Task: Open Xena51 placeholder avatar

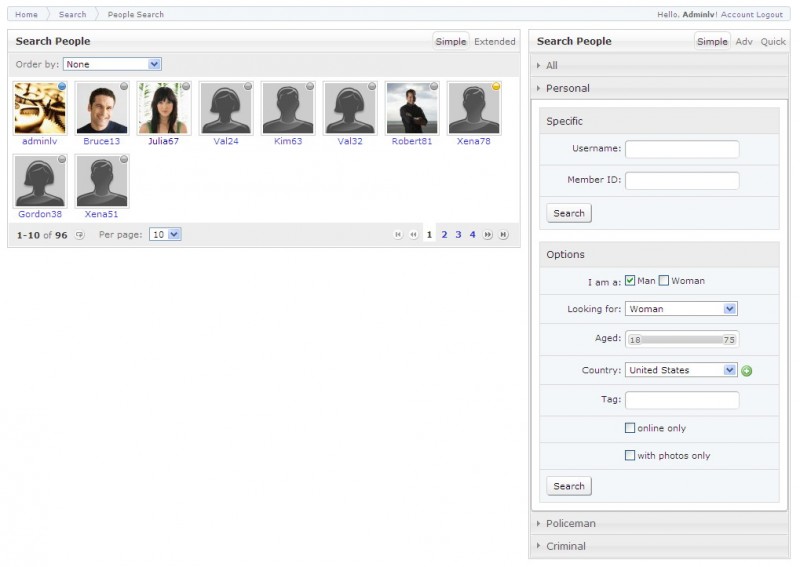Action: 102,181
